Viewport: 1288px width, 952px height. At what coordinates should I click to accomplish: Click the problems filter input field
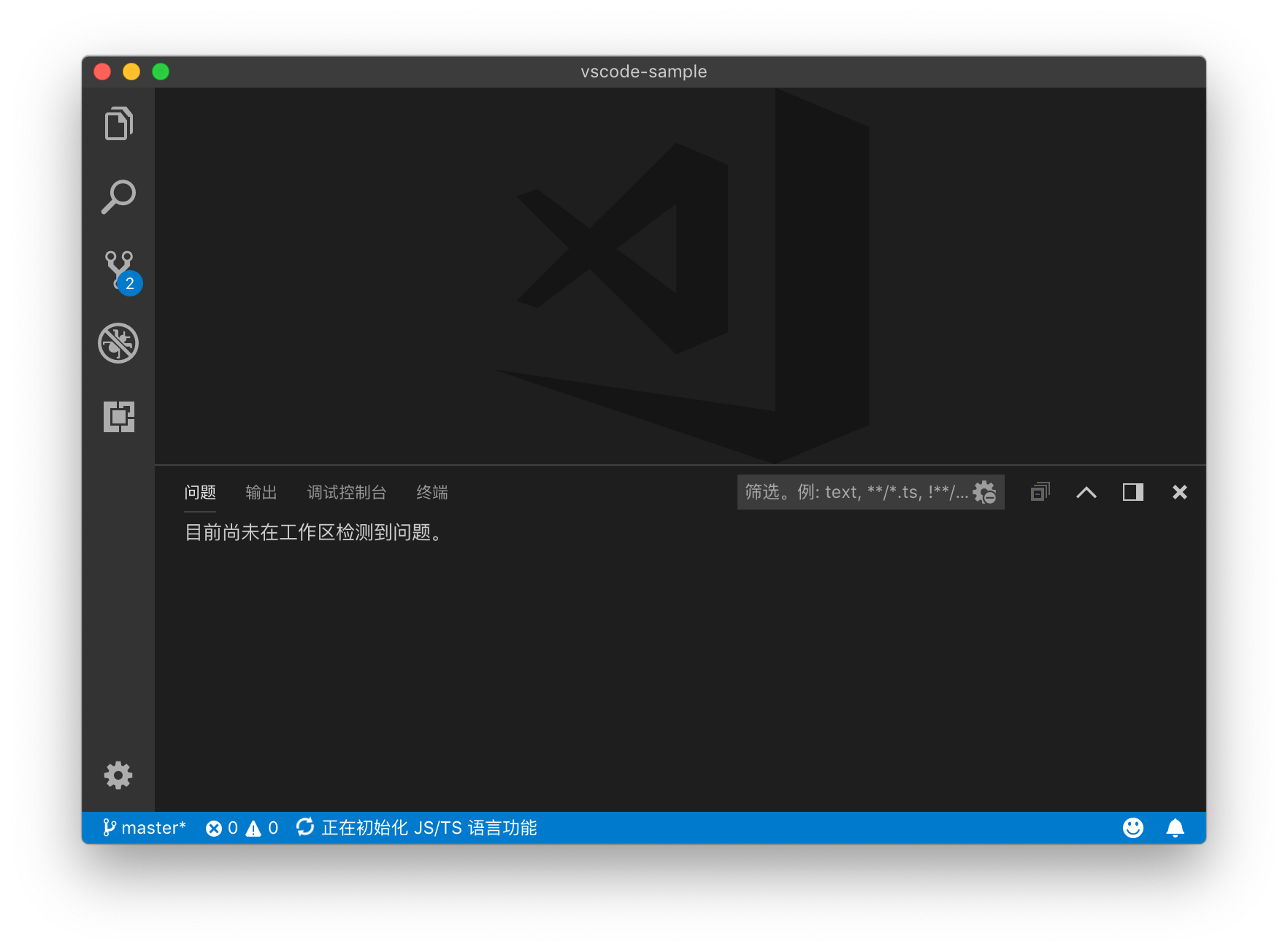tap(854, 492)
